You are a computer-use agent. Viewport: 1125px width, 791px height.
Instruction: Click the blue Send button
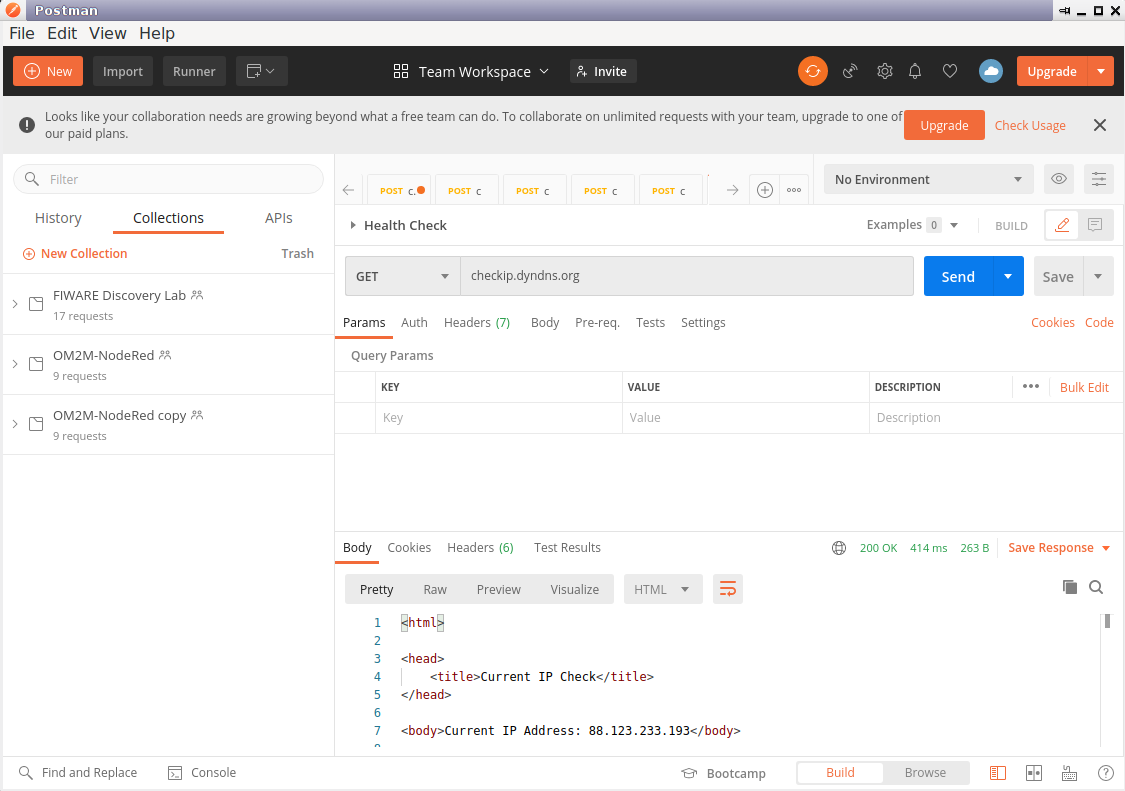958,276
